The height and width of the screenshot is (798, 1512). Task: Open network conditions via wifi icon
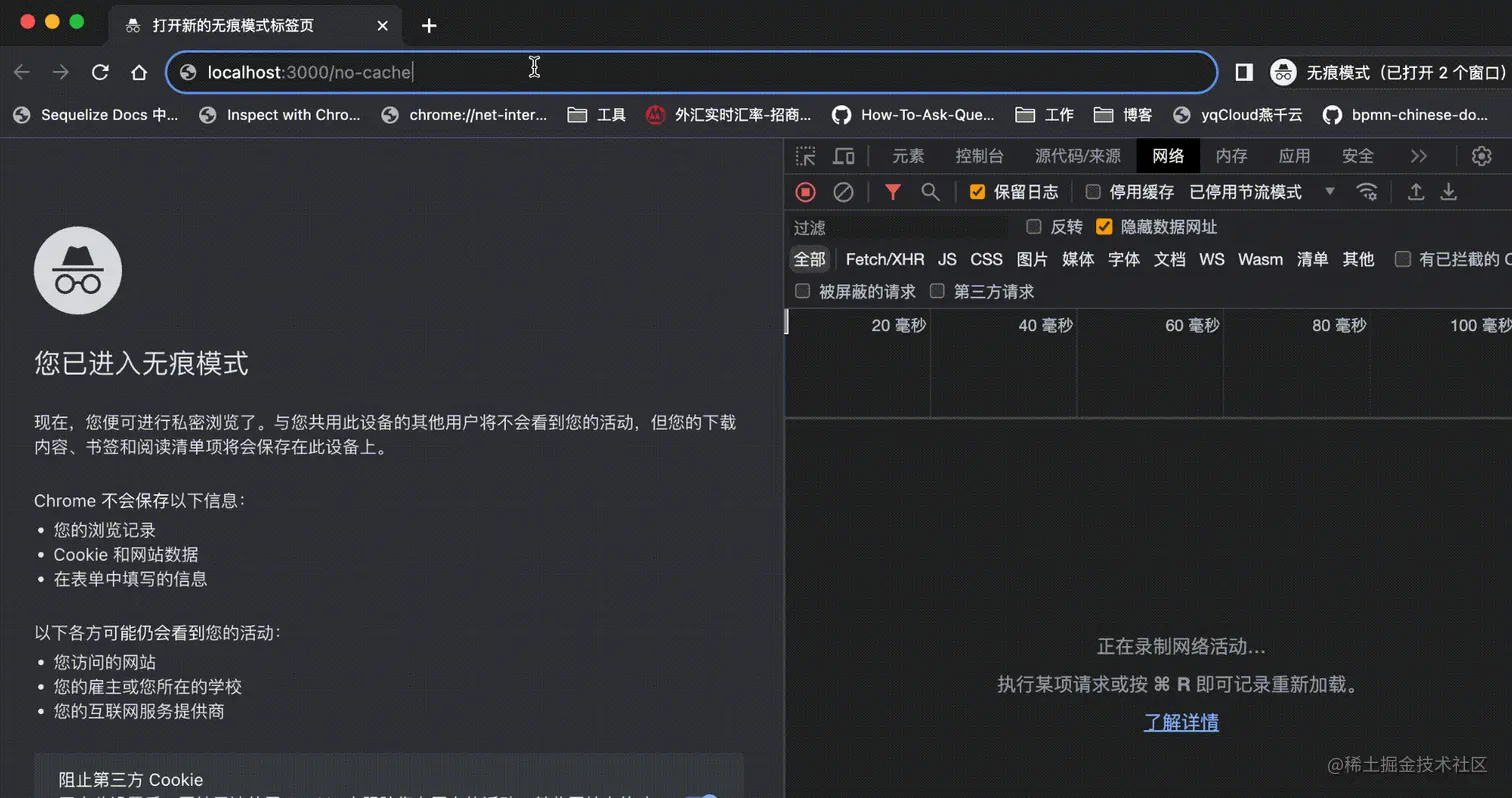click(1367, 191)
